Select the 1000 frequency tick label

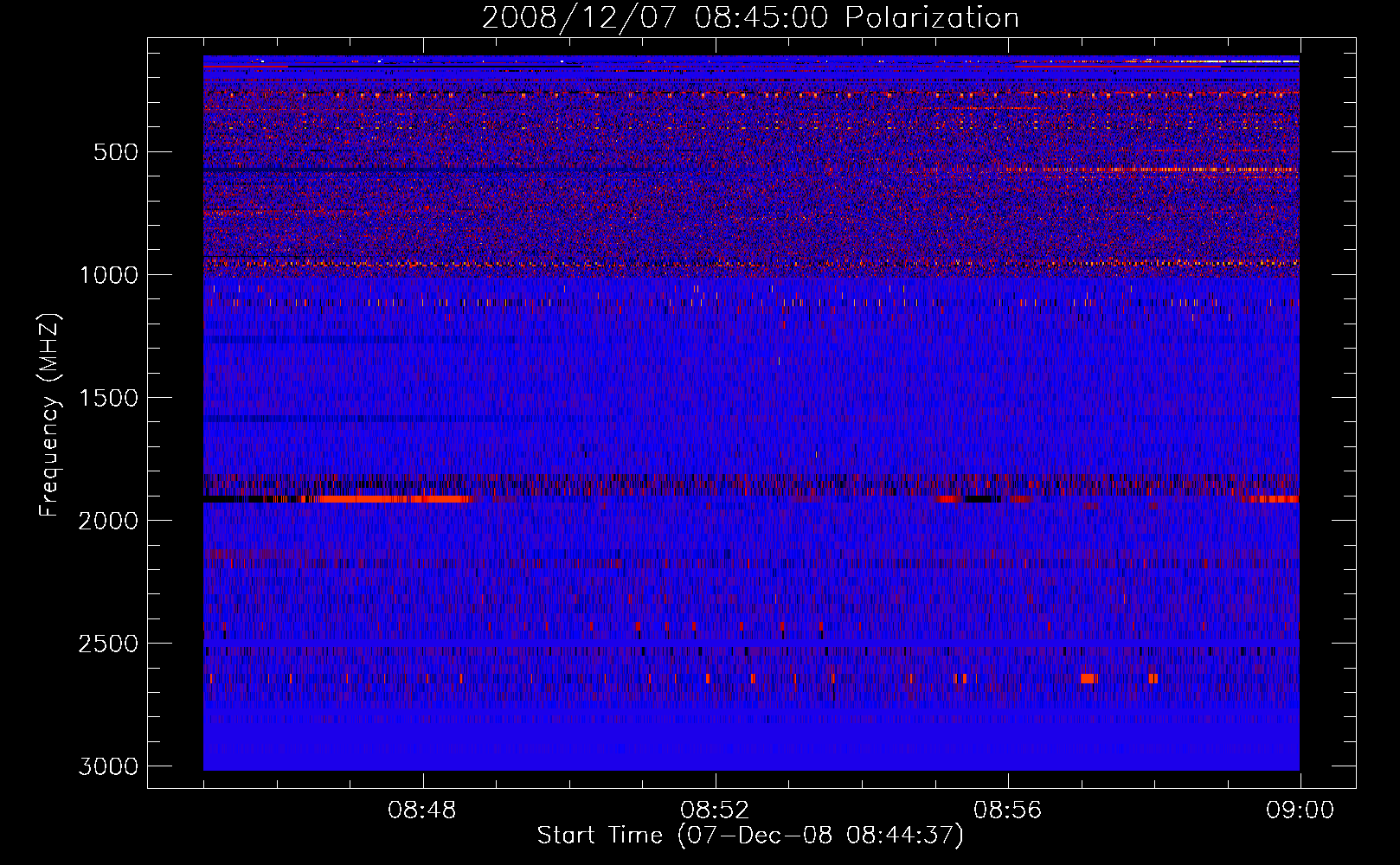tap(109, 275)
